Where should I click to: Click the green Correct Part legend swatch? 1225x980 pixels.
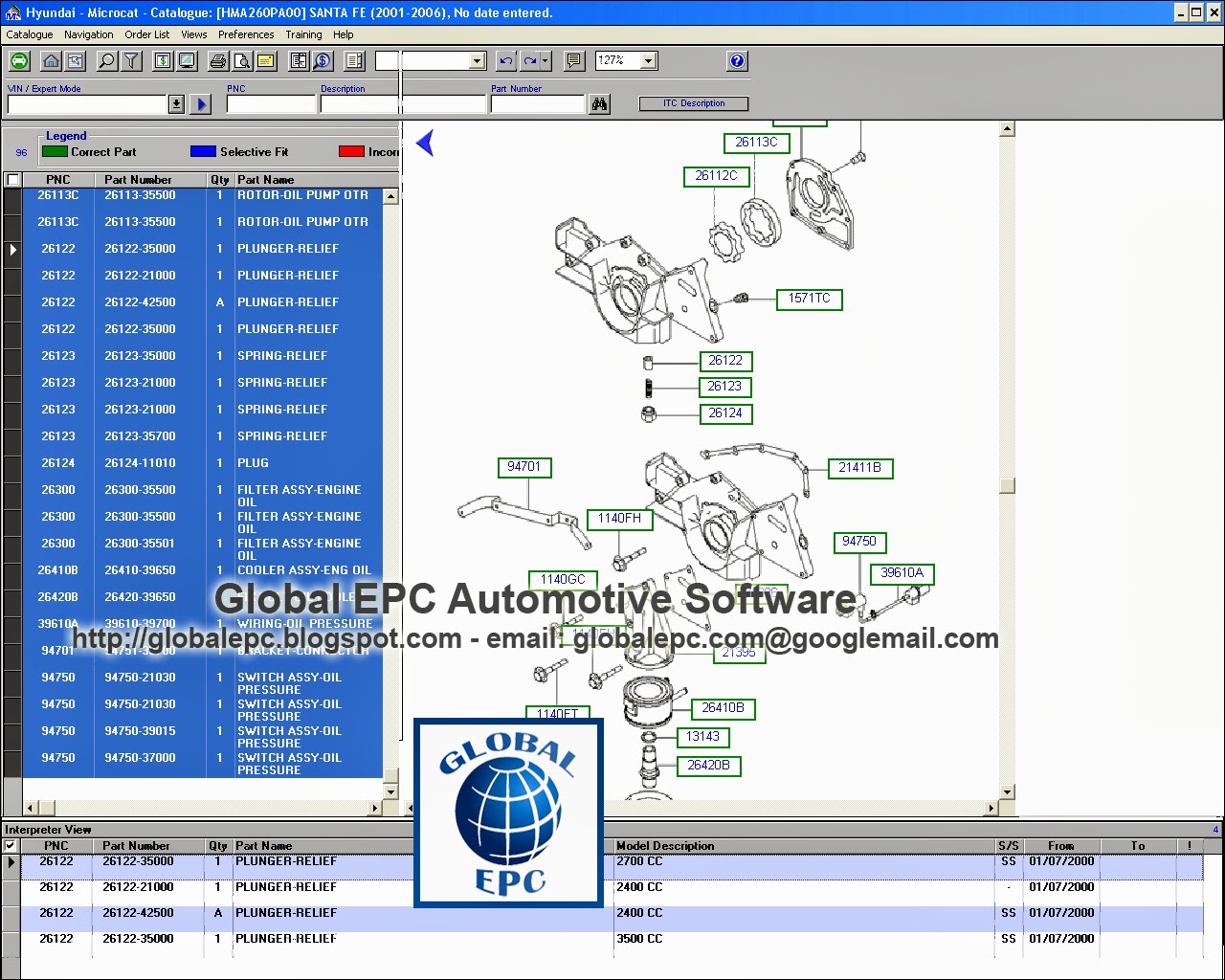tap(55, 151)
